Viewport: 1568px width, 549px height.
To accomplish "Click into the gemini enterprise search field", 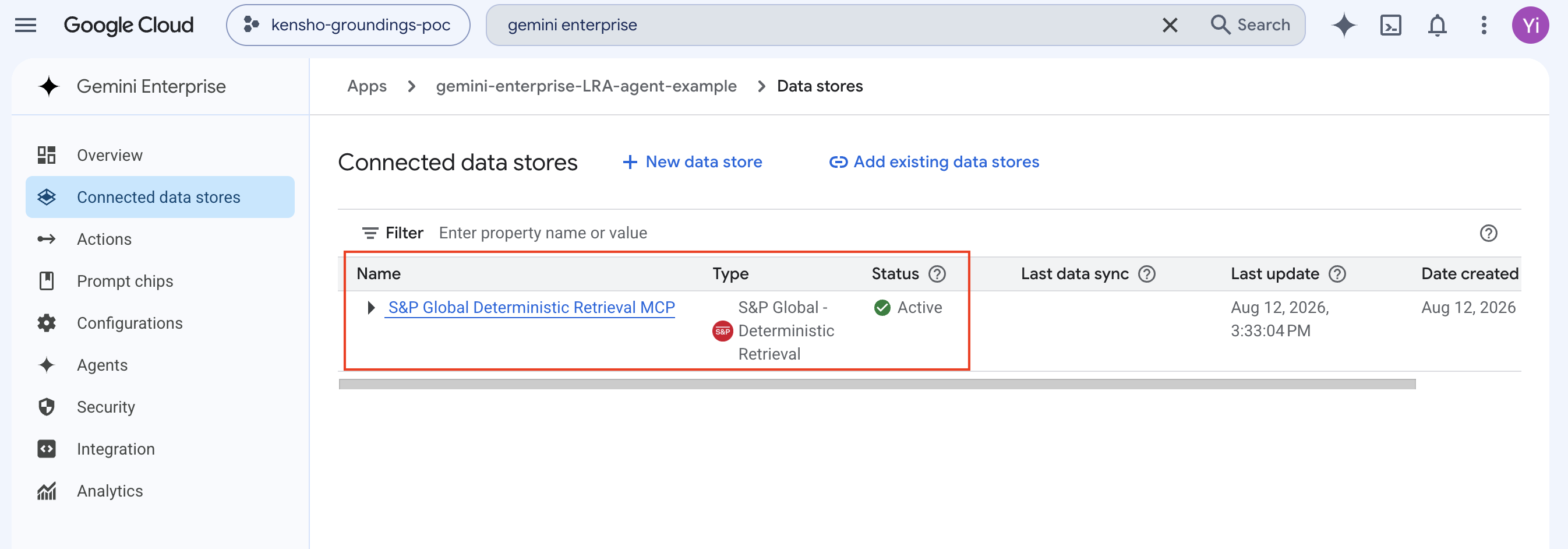I will [822, 25].
